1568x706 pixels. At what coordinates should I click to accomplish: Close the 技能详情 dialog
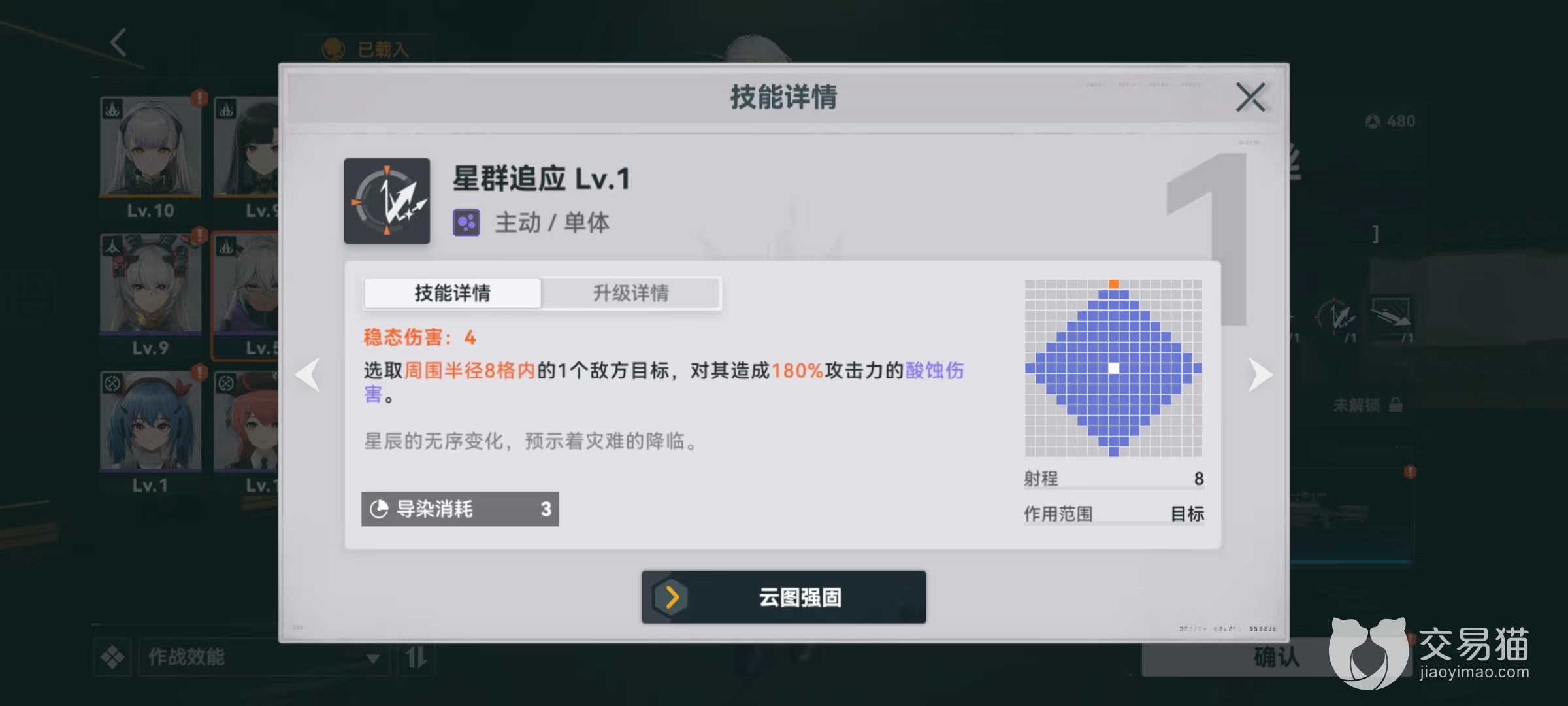1250,97
